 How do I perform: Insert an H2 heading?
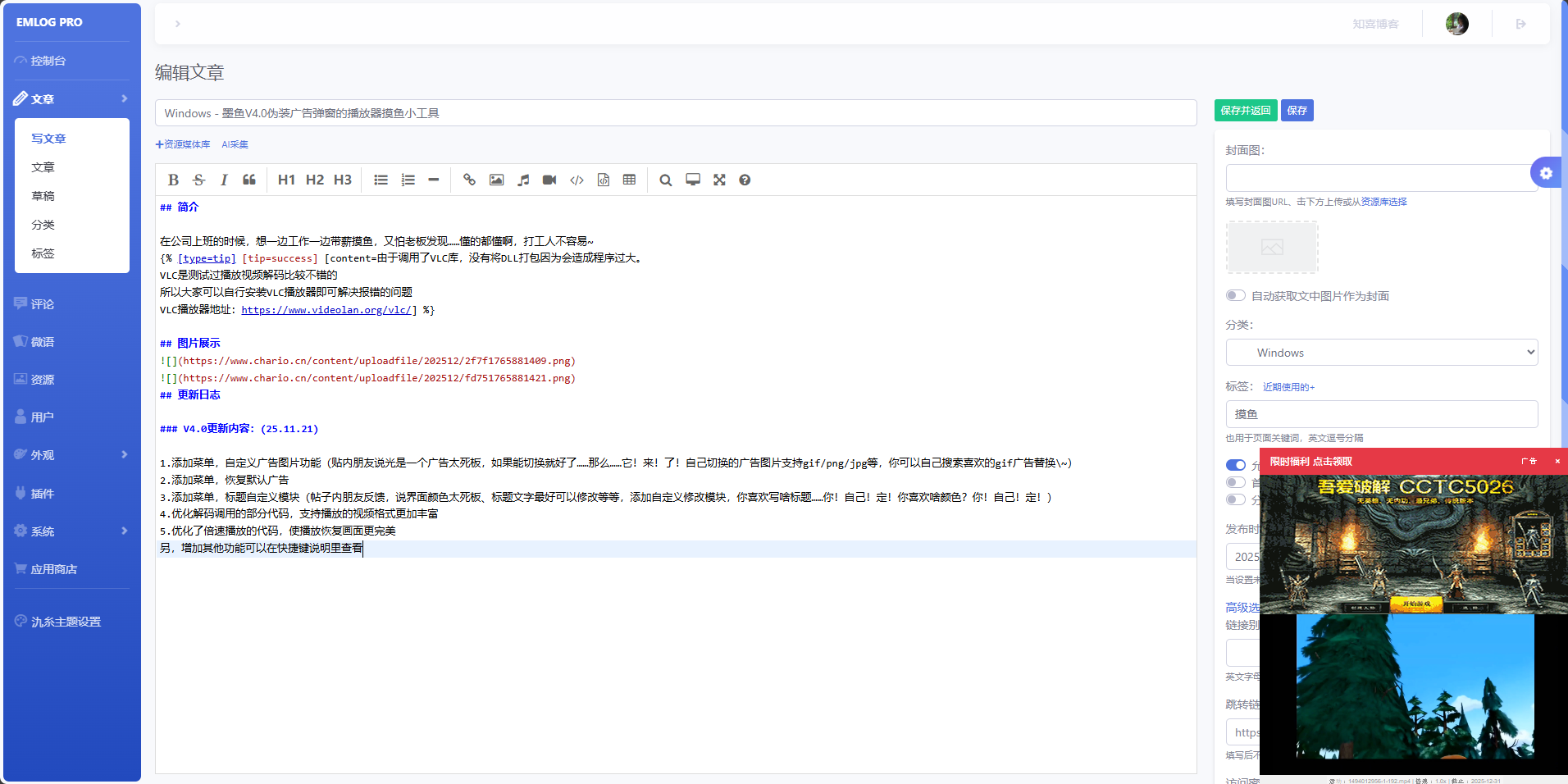coord(314,180)
